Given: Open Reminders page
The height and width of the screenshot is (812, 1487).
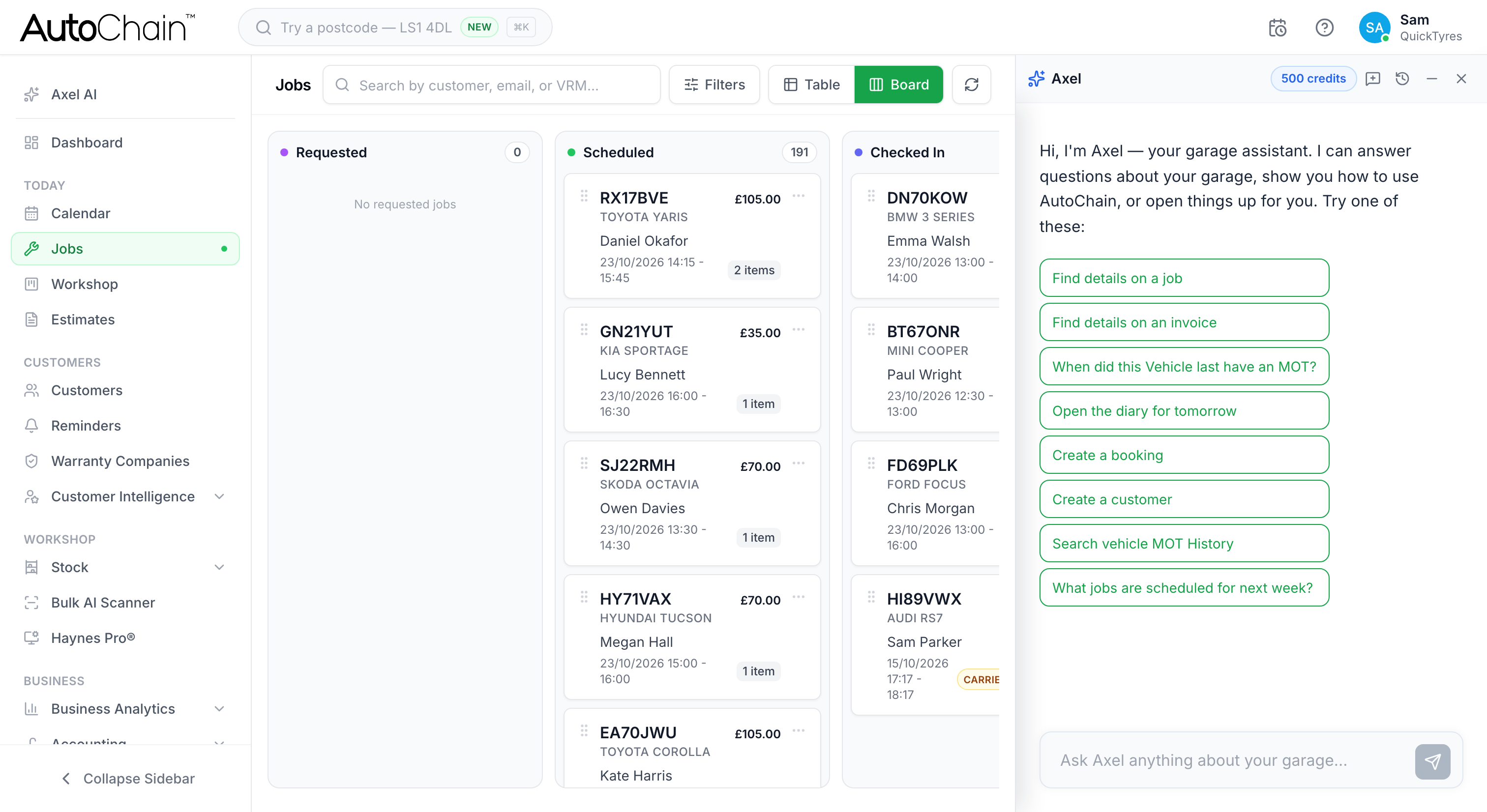Looking at the screenshot, I should [x=125, y=426].
